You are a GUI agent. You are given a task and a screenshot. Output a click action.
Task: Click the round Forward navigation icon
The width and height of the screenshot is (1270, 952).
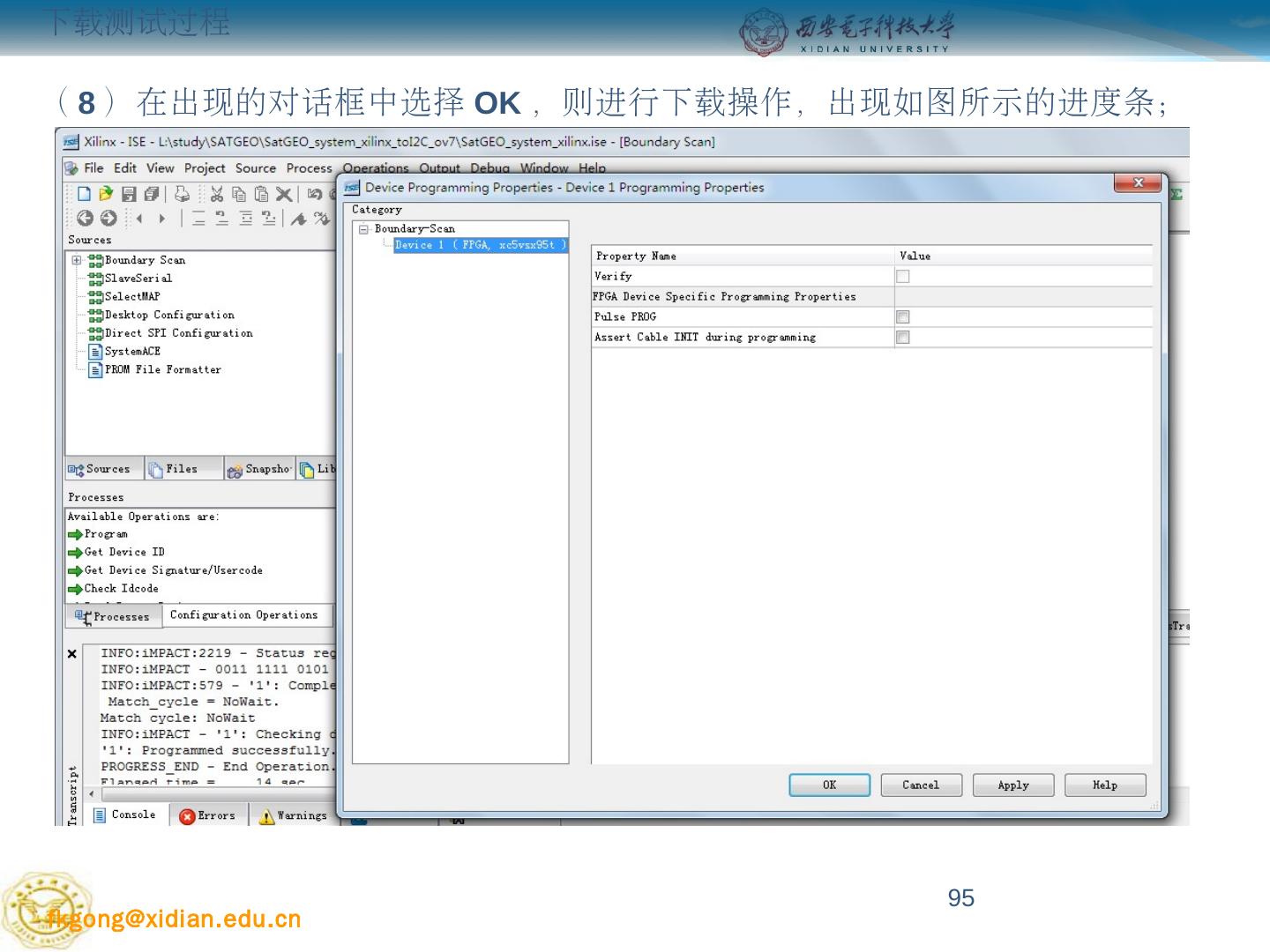(x=108, y=218)
